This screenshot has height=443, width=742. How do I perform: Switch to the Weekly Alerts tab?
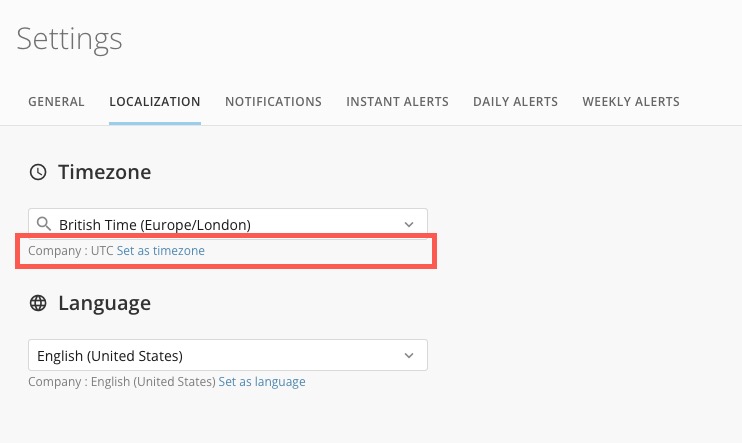(631, 102)
